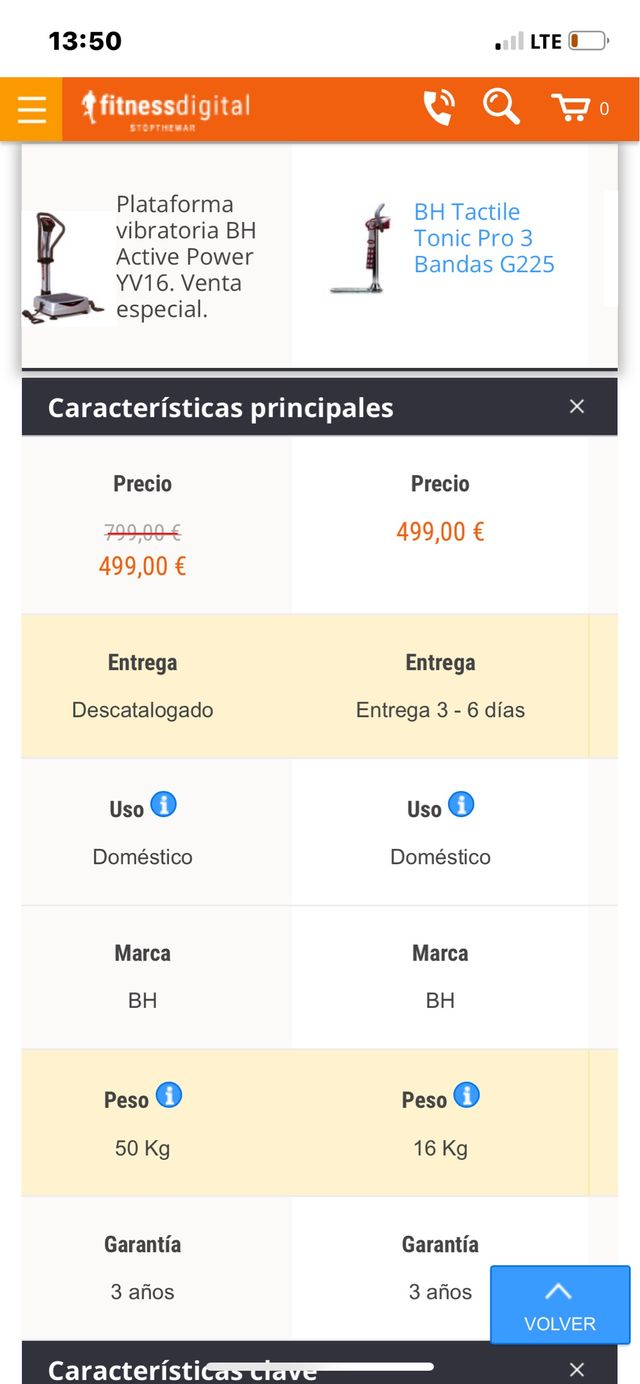Click the info icon next to Uso
The width and height of the screenshot is (640, 1384).
click(x=166, y=804)
